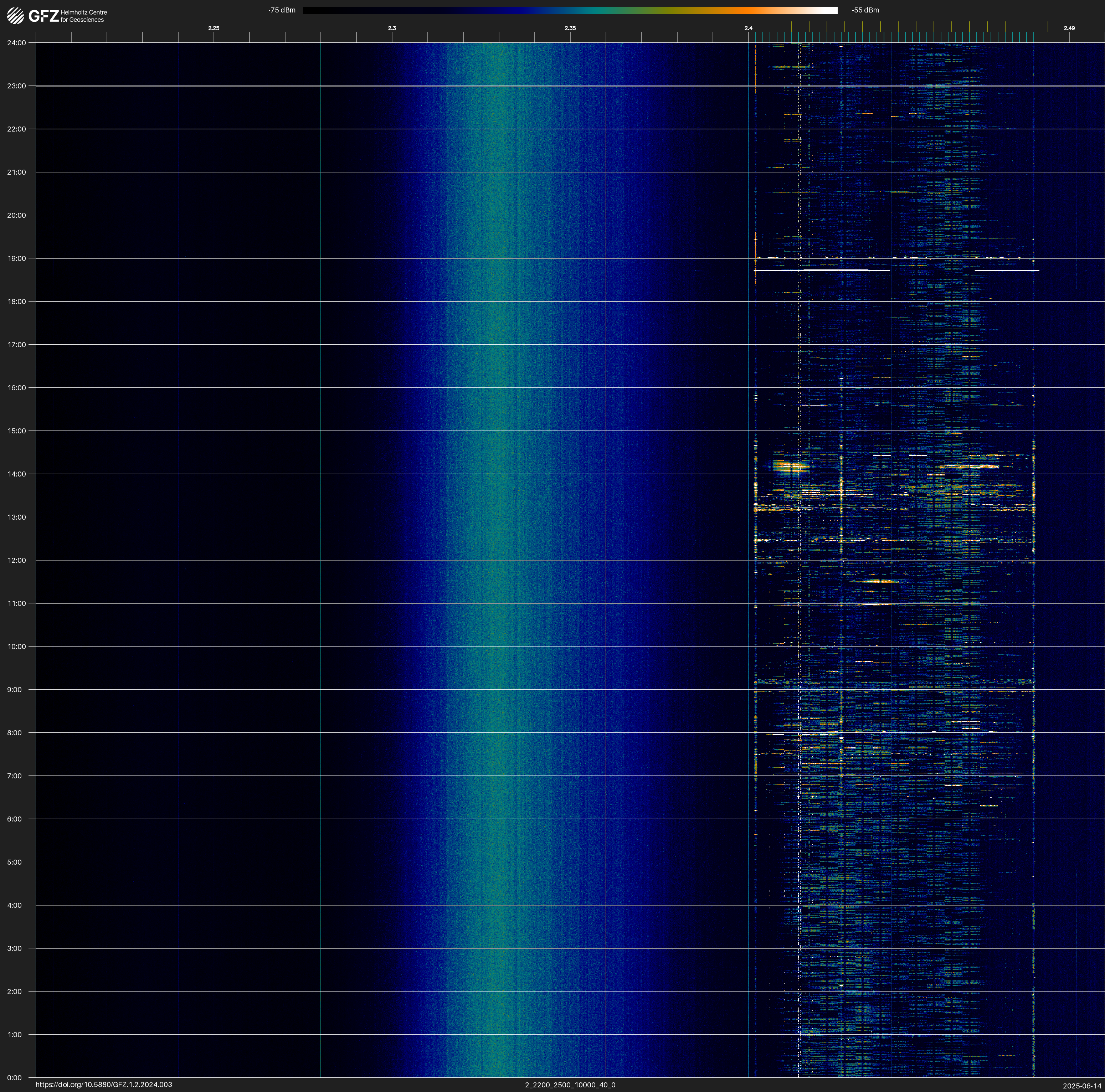Click the GFZ striped globe logo
1105x1092 pixels.
click(x=15, y=16)
